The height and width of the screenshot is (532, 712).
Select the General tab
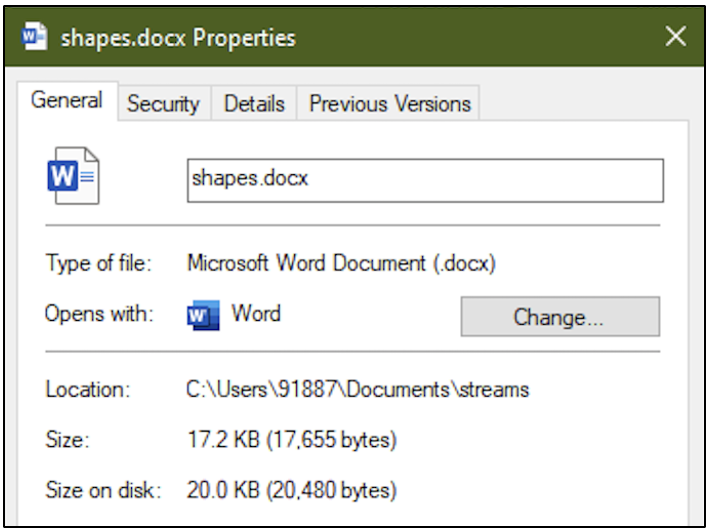67,100
